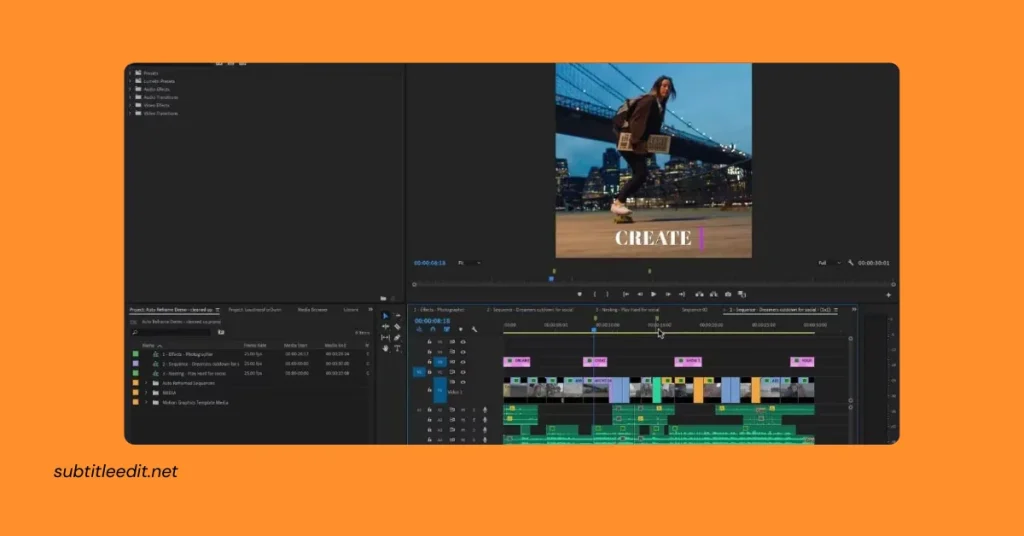This screenshot has height=536, width=1024.
Task: Go to In point in Program Monitor
Action: (x=626, y=294)
